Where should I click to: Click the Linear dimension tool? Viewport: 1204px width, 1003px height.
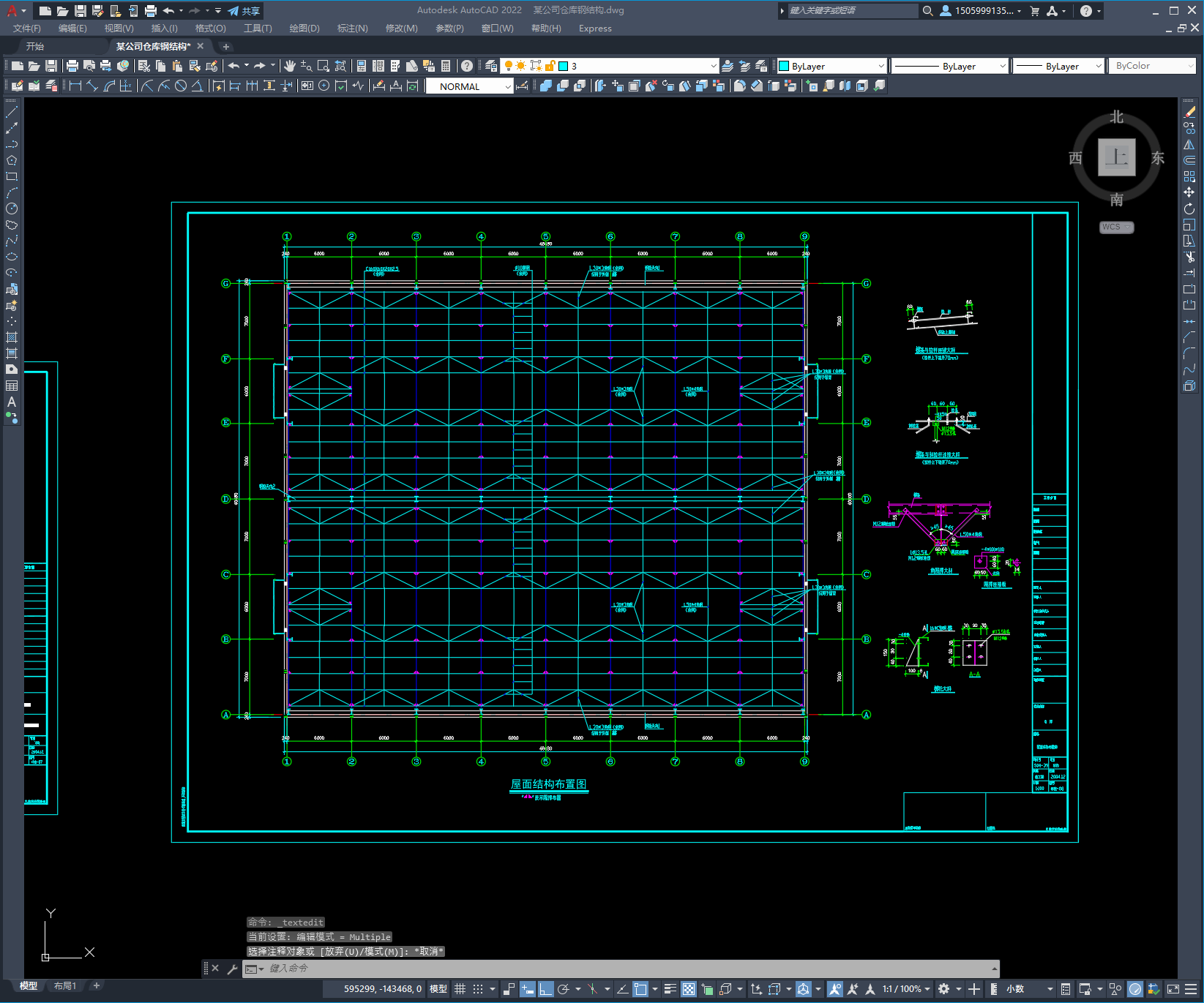[x=75, y=86]
